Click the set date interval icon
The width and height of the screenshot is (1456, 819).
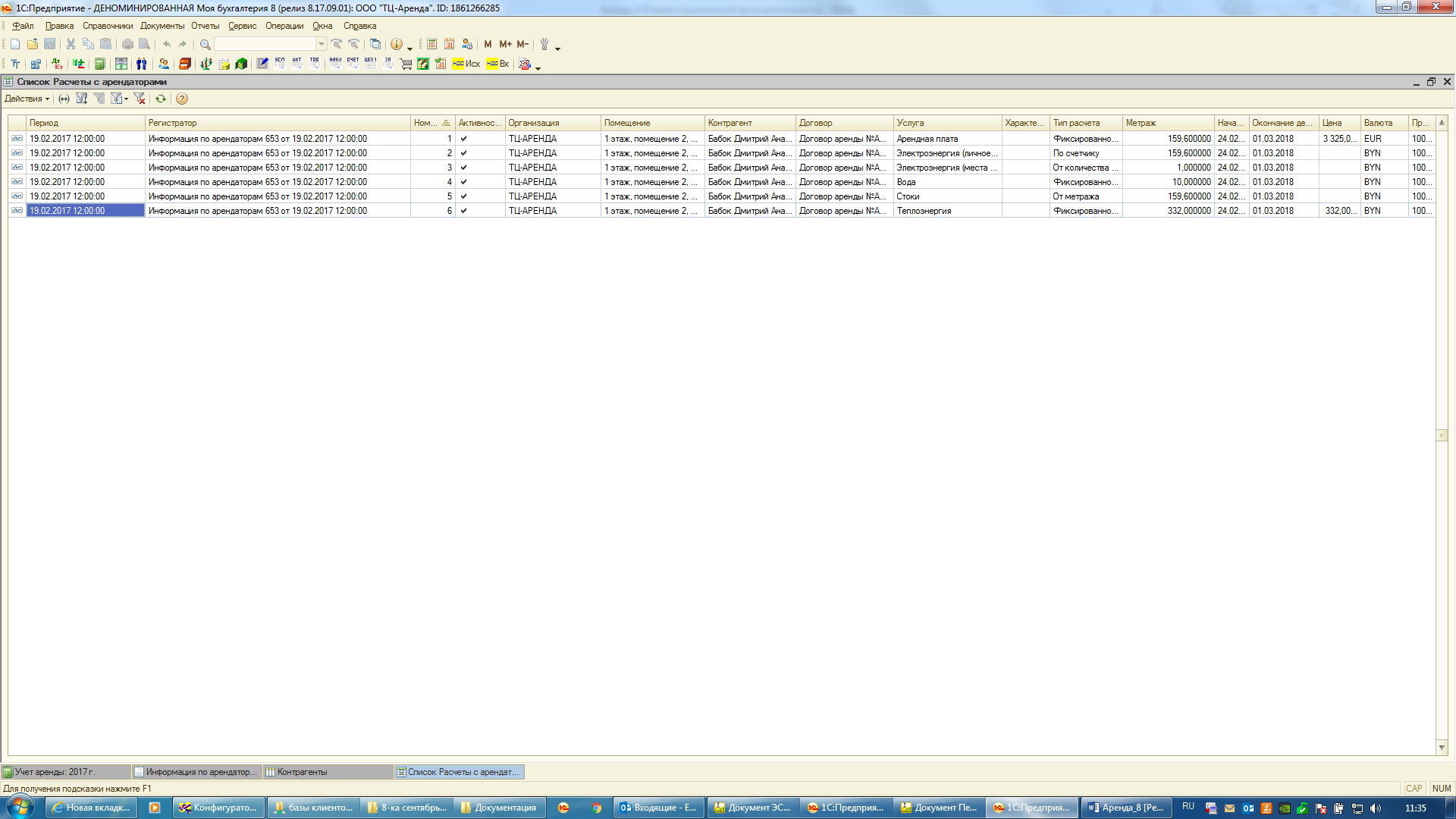[x=64, y=99]
